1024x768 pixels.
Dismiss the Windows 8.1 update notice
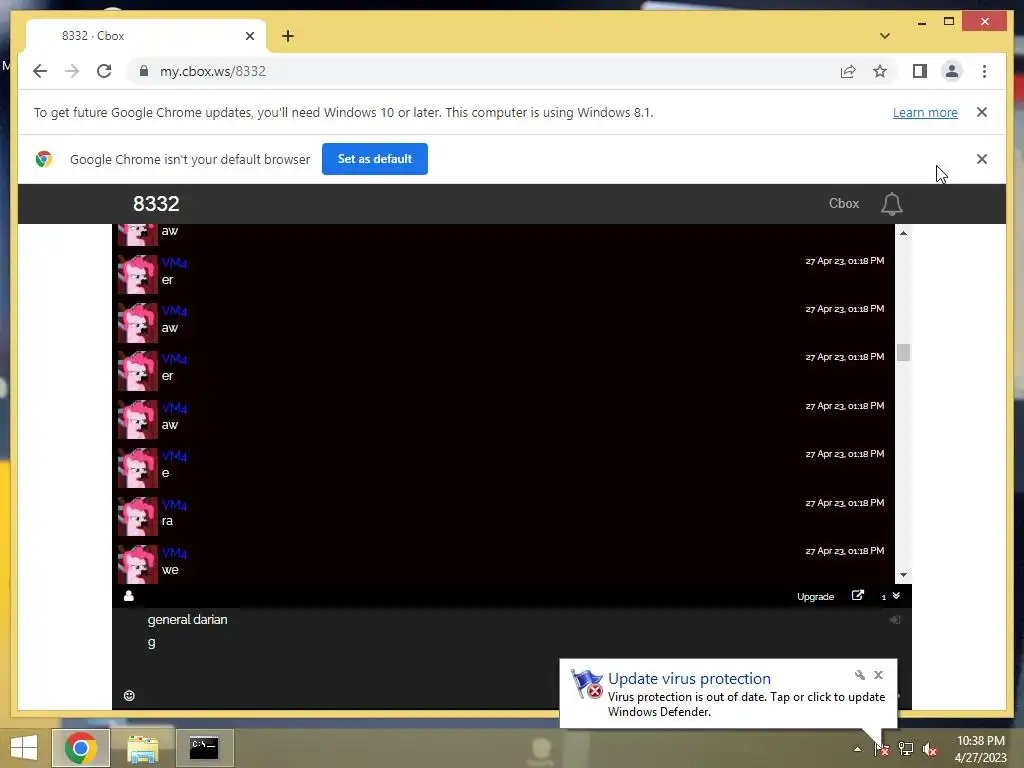[x=982, y=112]
